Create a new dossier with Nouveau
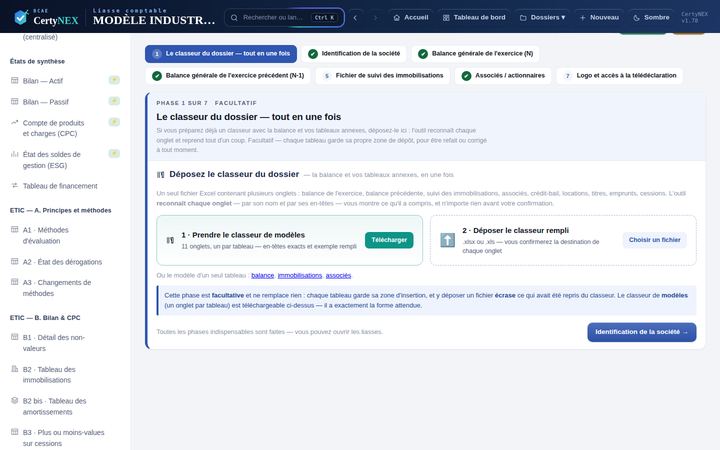This screenshot has width=720, height=450. click(x=599, y=17)
